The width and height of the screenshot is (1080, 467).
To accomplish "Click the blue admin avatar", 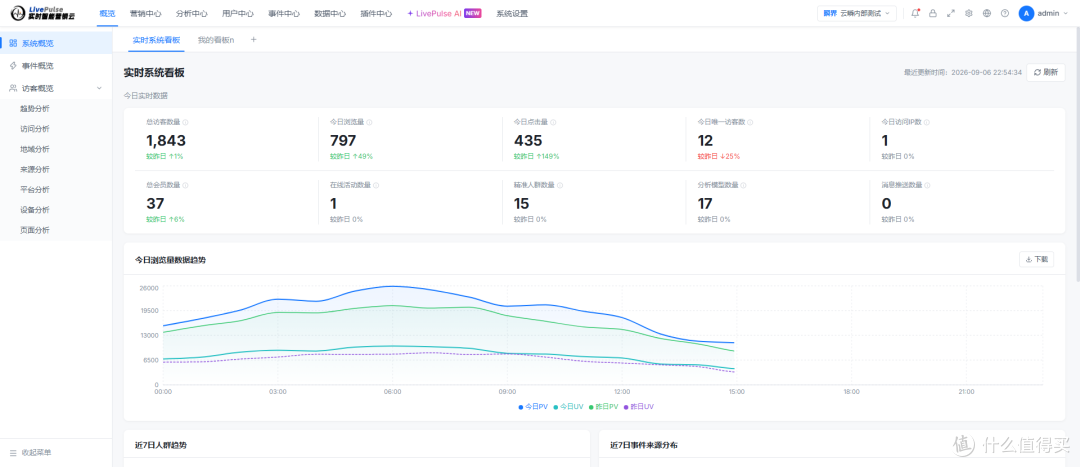I will (1026, 13).
